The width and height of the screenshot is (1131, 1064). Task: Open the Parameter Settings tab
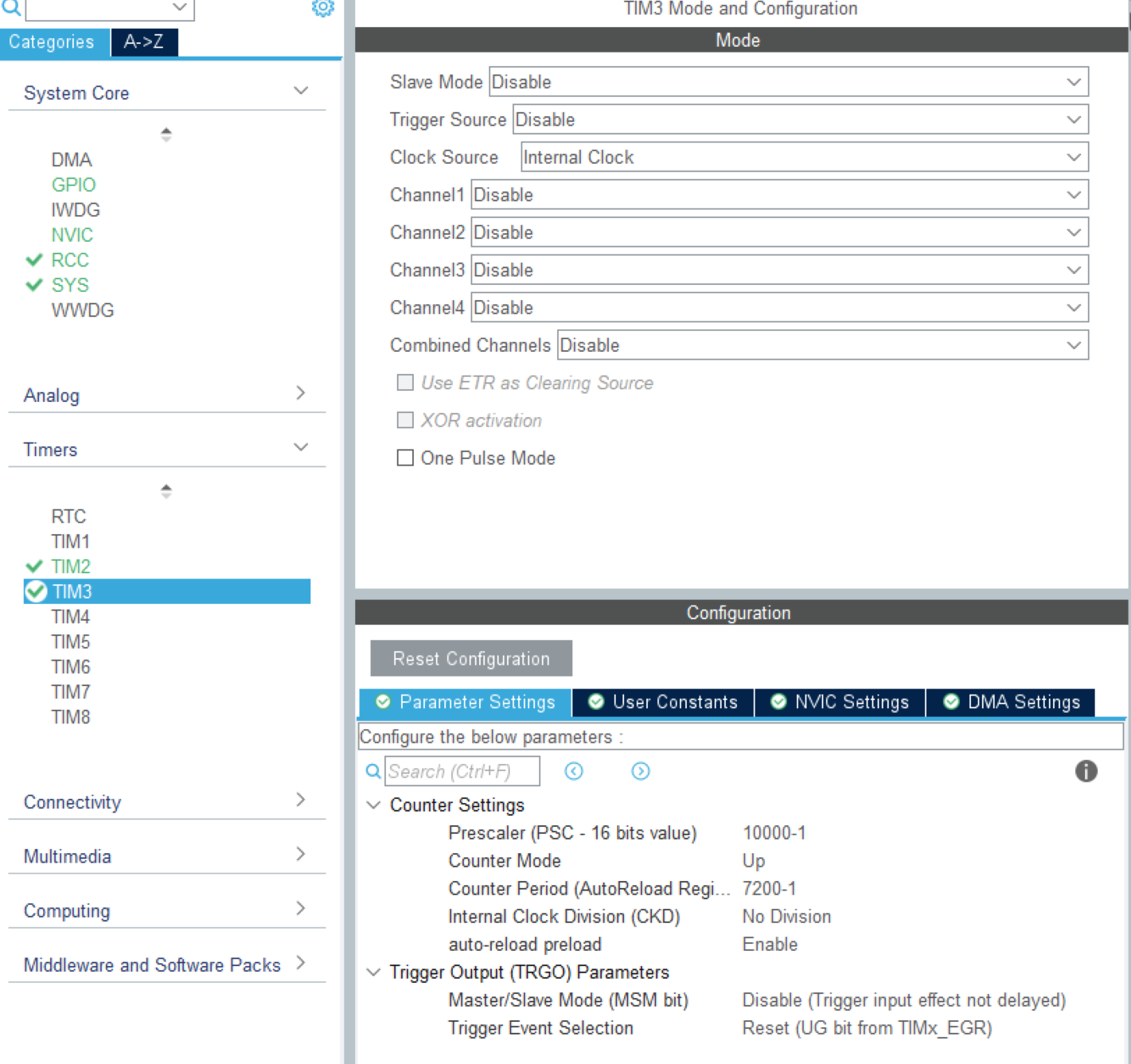pyautogui.click(x=466, y=702)
